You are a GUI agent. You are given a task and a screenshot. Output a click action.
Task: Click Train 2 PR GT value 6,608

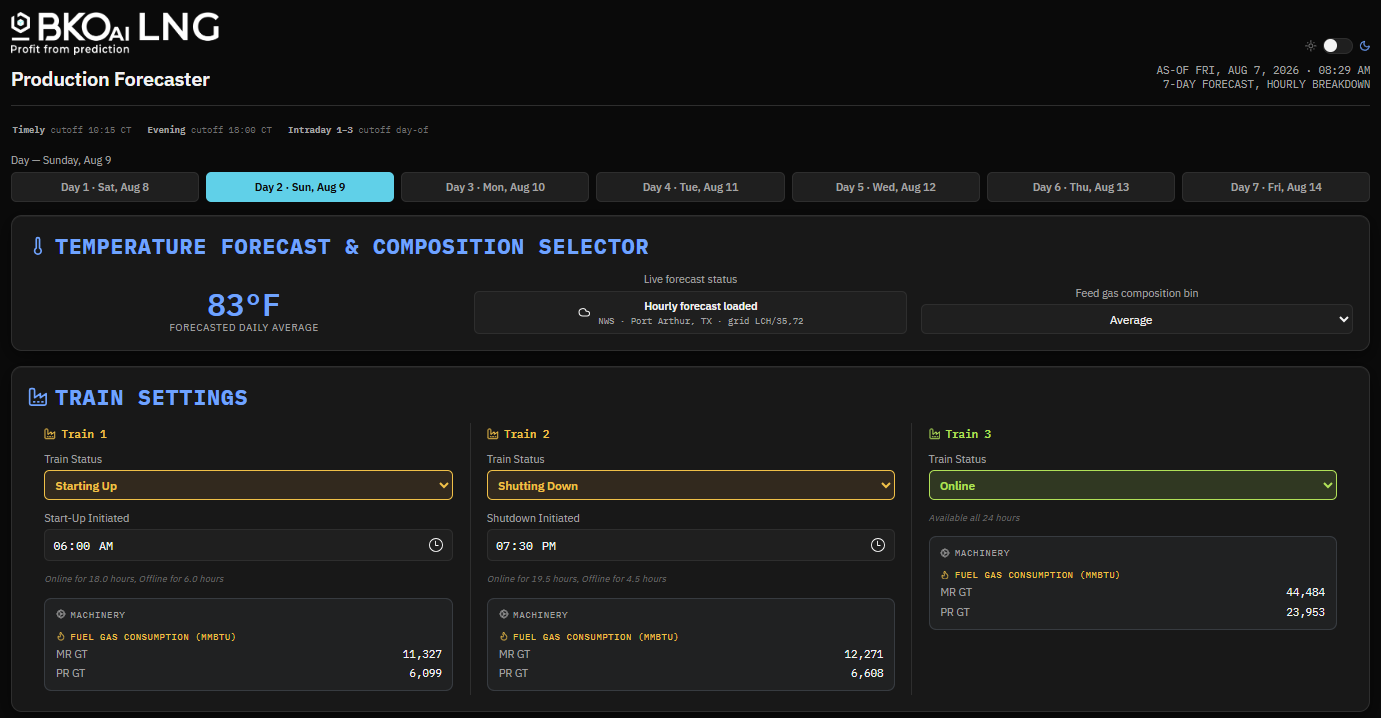pos(867,674)
